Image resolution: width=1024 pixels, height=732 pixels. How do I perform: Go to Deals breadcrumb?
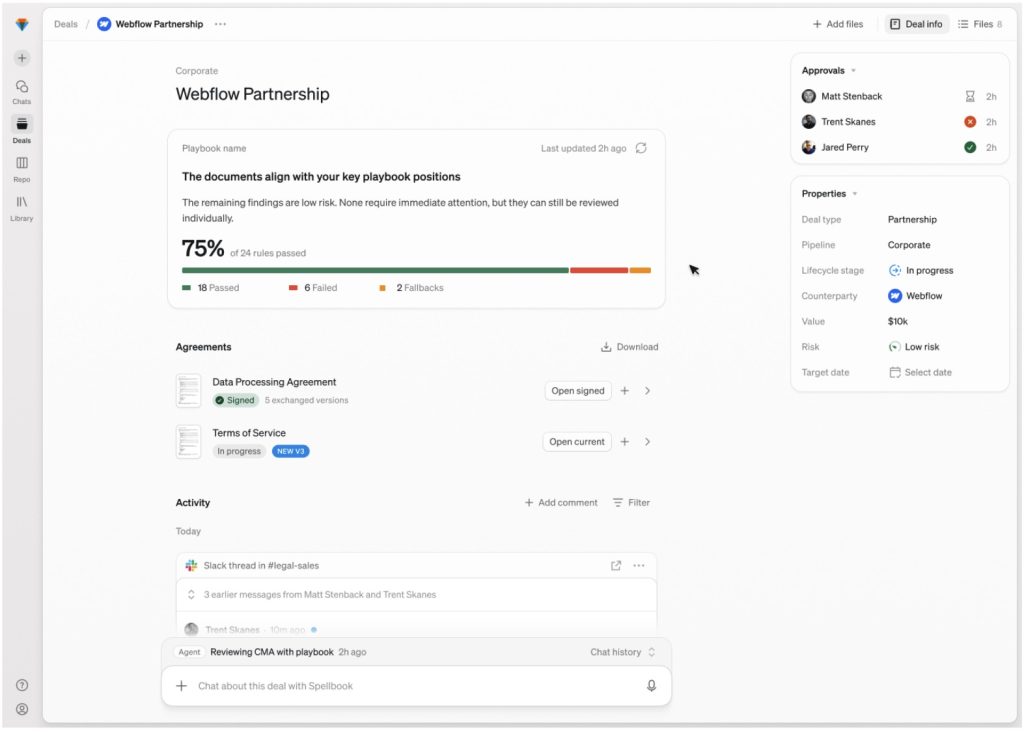66,24
